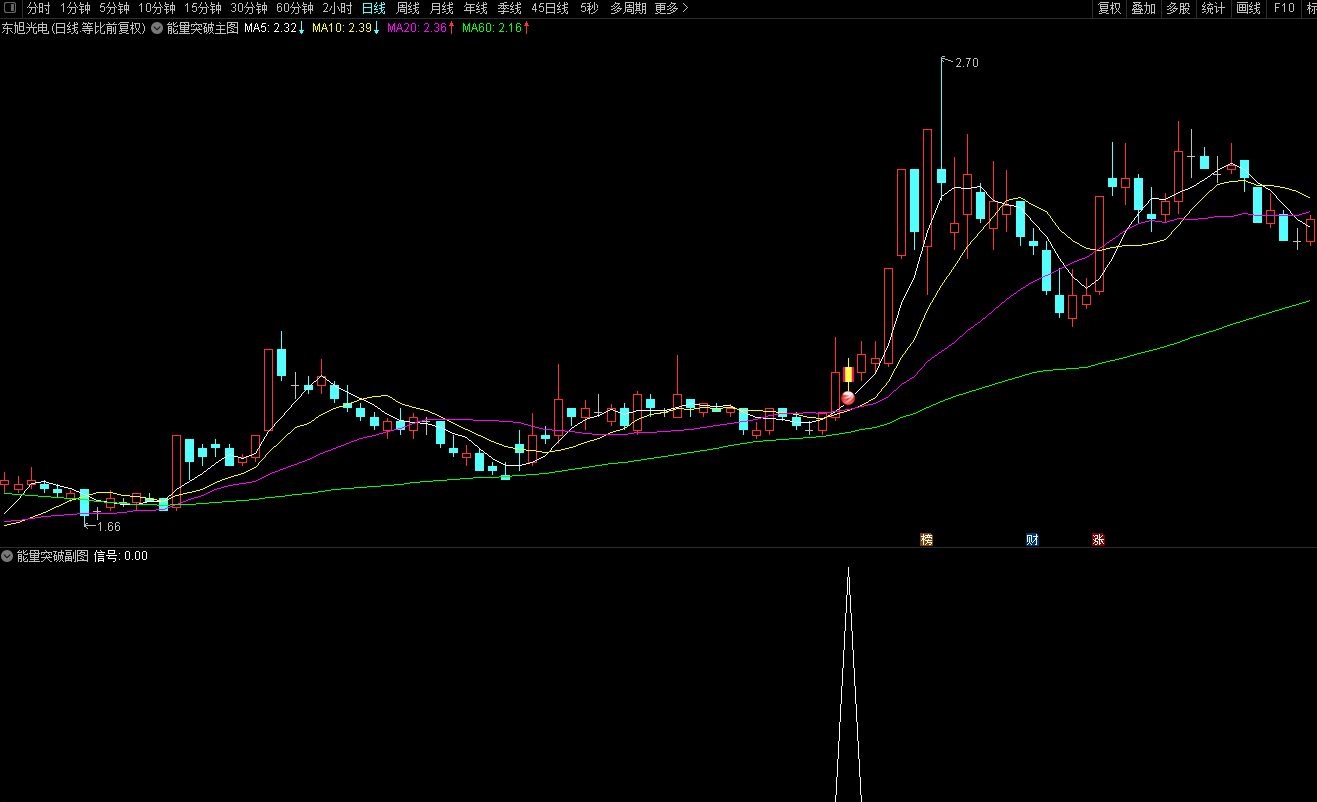Click the MA10: 2.39 value

[340, 28]
